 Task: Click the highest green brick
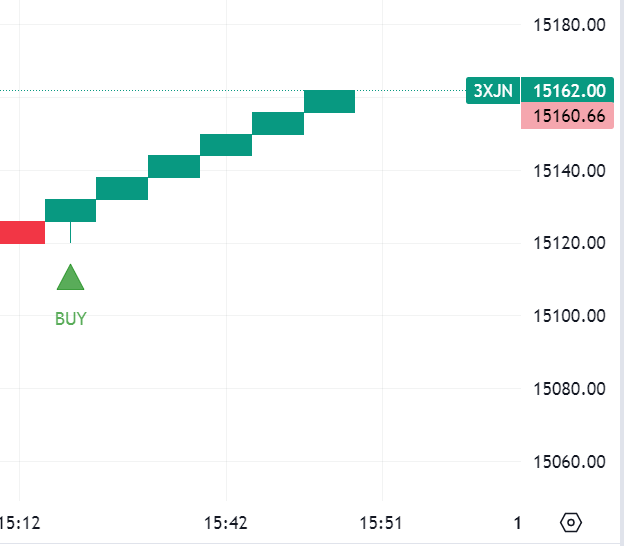pyautogui.click(x=330, y=101)
